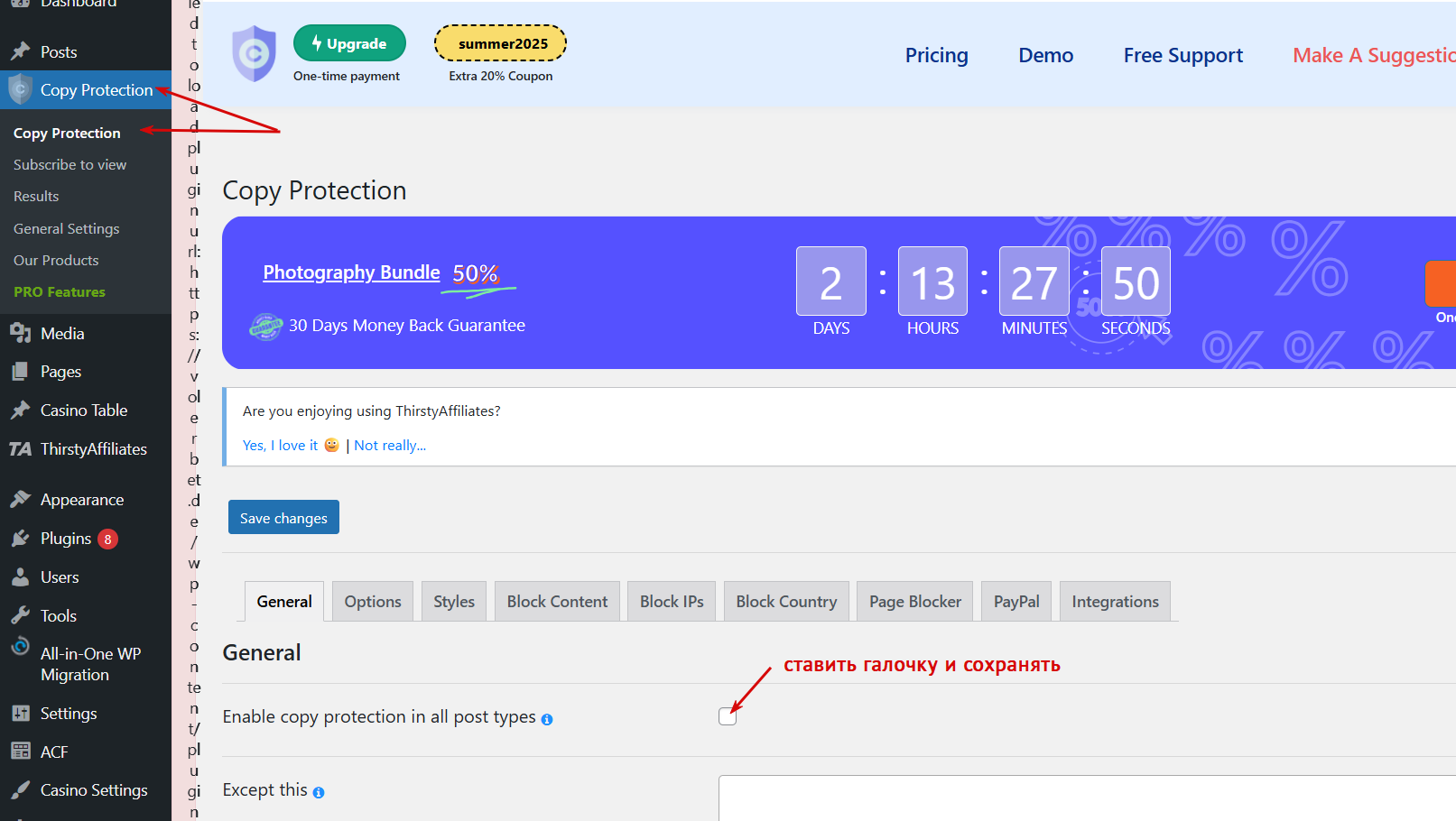The width and height of the screenshot is (1456, 821).
Task: Click the Make A Suggestion link
Action: (1374, 55)
